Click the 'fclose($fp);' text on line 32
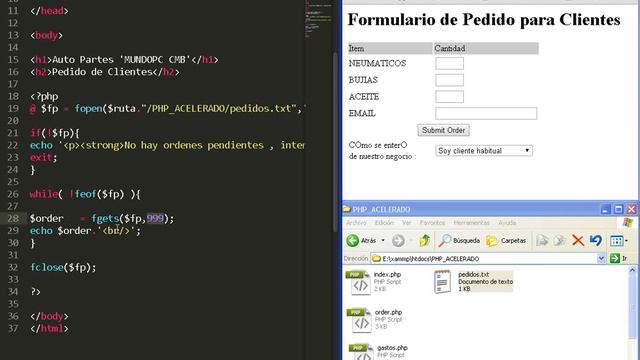This screenshot has width=640, height=360. (63, 267)
